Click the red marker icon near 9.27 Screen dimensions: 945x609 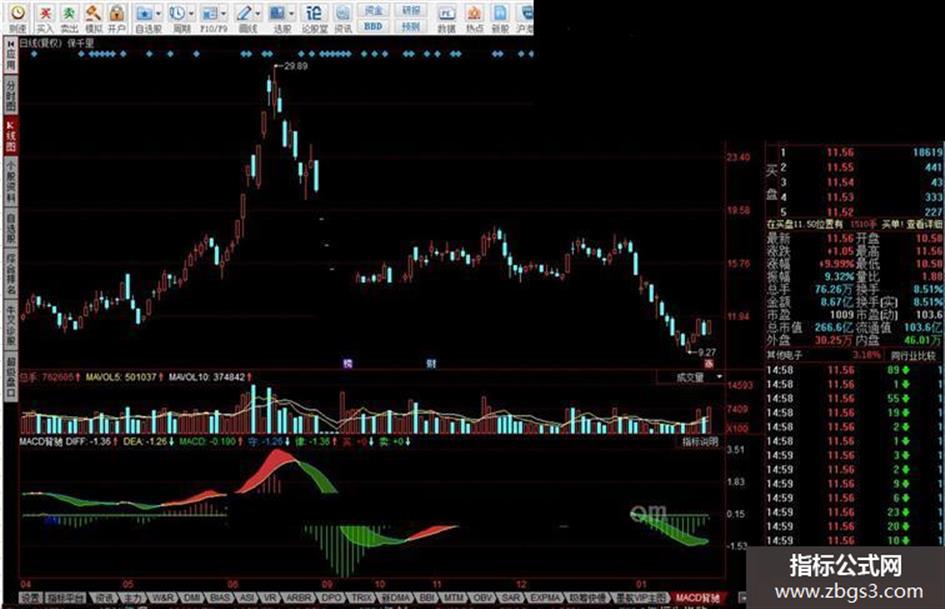click(x=709, y=363)
